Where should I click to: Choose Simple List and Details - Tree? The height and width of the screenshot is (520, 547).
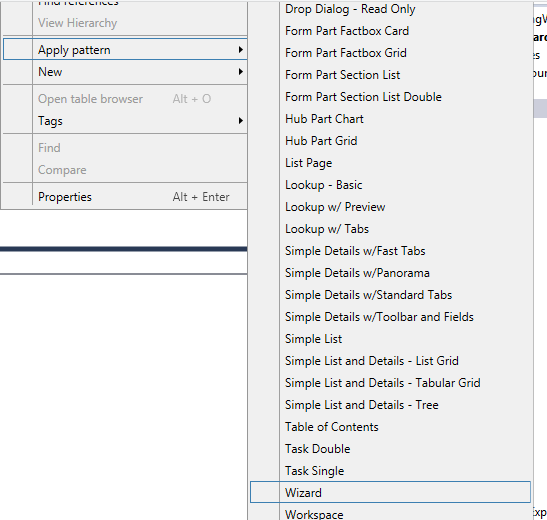tap(390, 405)
